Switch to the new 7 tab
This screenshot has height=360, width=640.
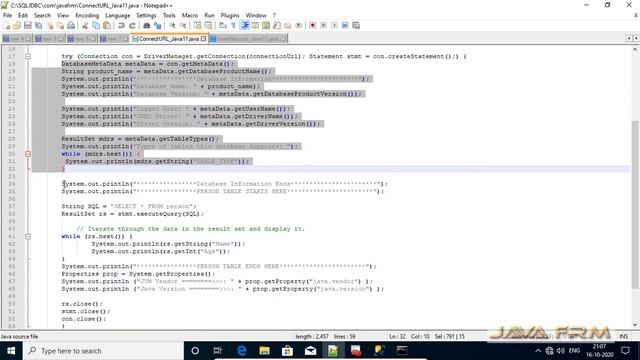click(x=114, y=39)
